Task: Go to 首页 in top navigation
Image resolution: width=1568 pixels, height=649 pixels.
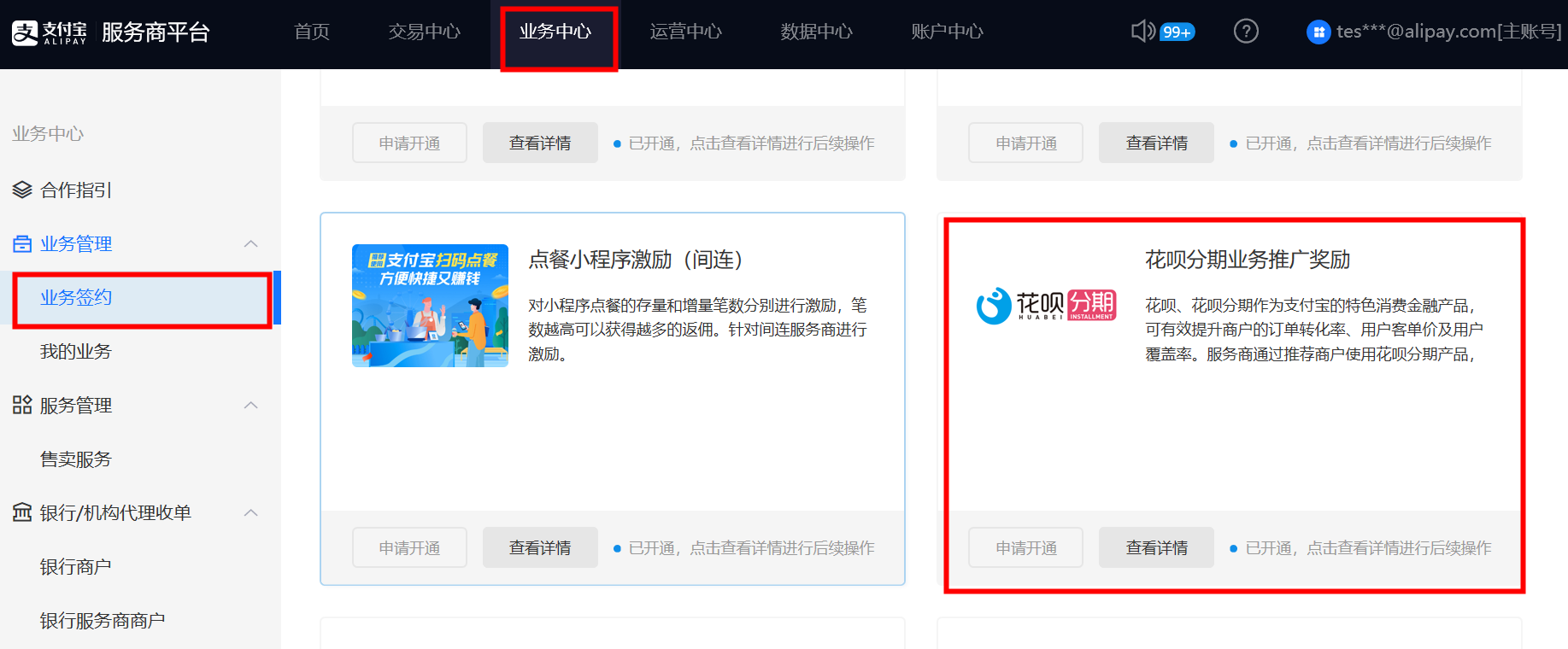Action: coord(312,32)
